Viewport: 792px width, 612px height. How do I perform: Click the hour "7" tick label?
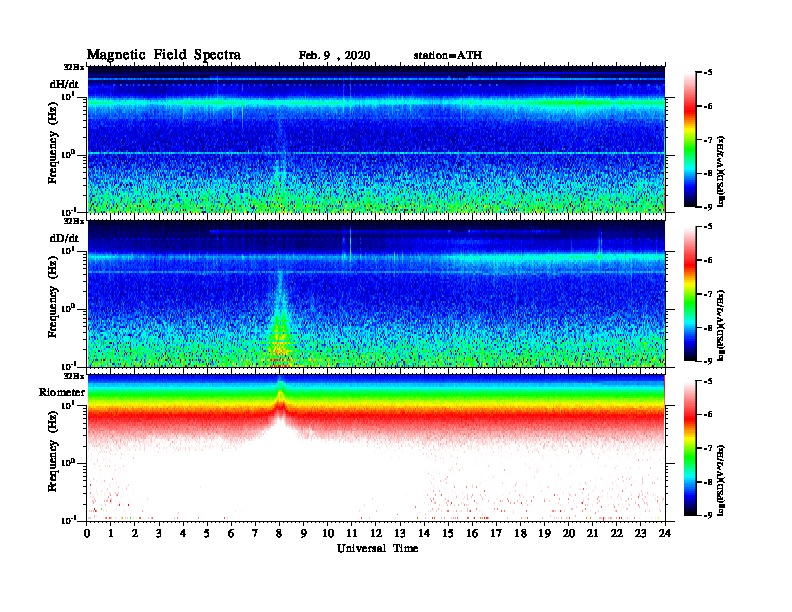tap(255, 534)
